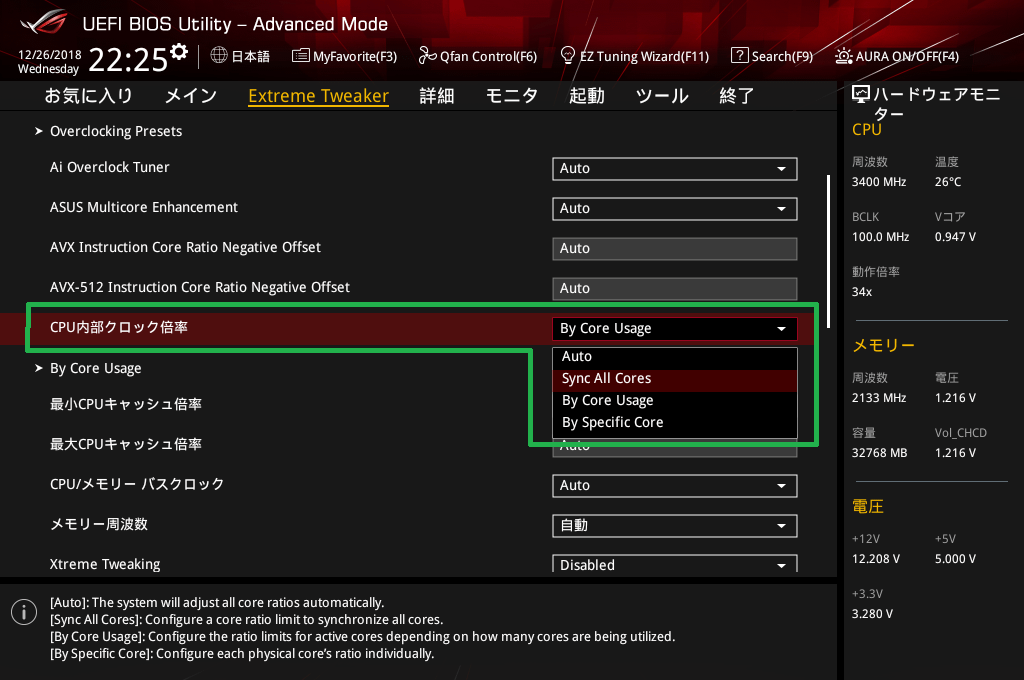This screenshot has height=680, width=1024.
Task: Choose Auto in the core ratio list
Action: (x=675, y=357)
